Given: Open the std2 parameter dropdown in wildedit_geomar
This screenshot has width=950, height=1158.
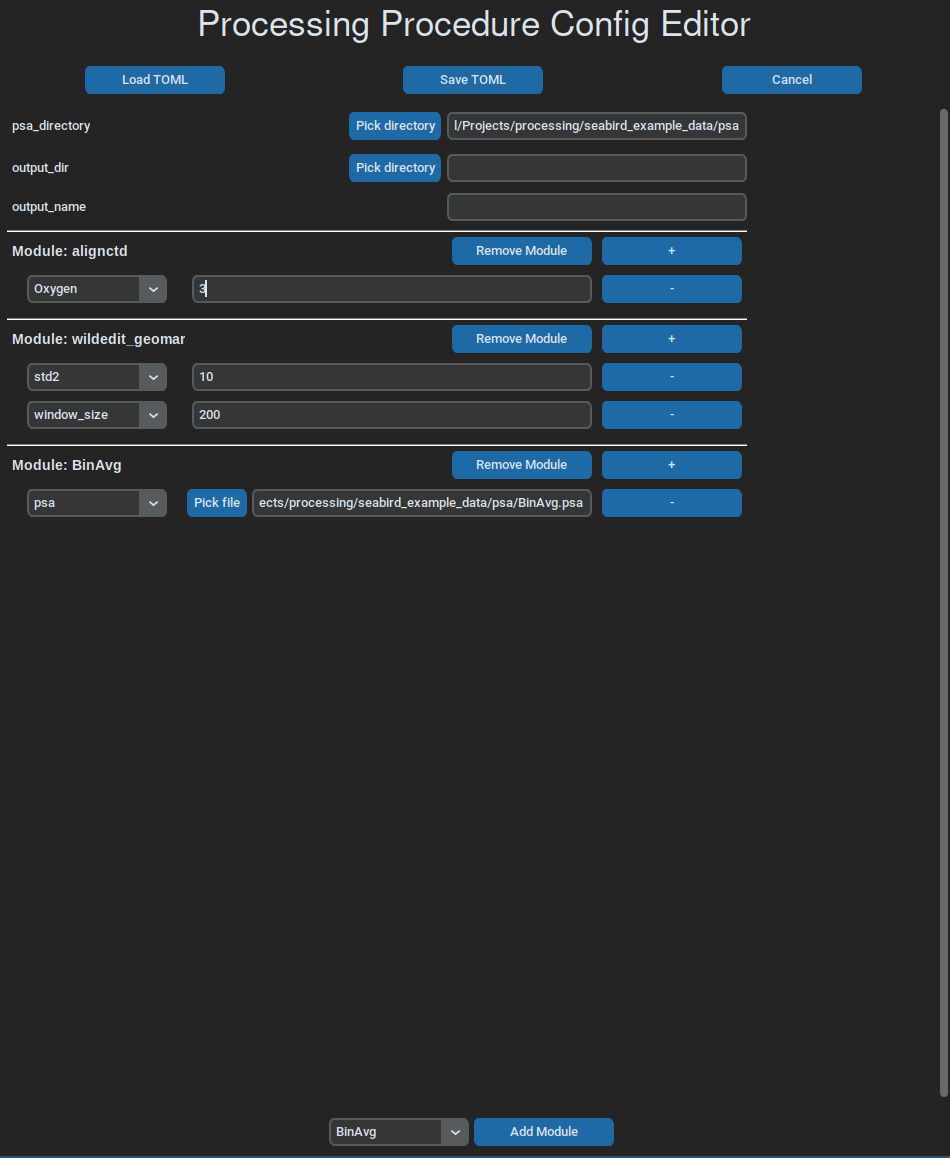Looking at the screenshot, I should (x=152, y=376).
